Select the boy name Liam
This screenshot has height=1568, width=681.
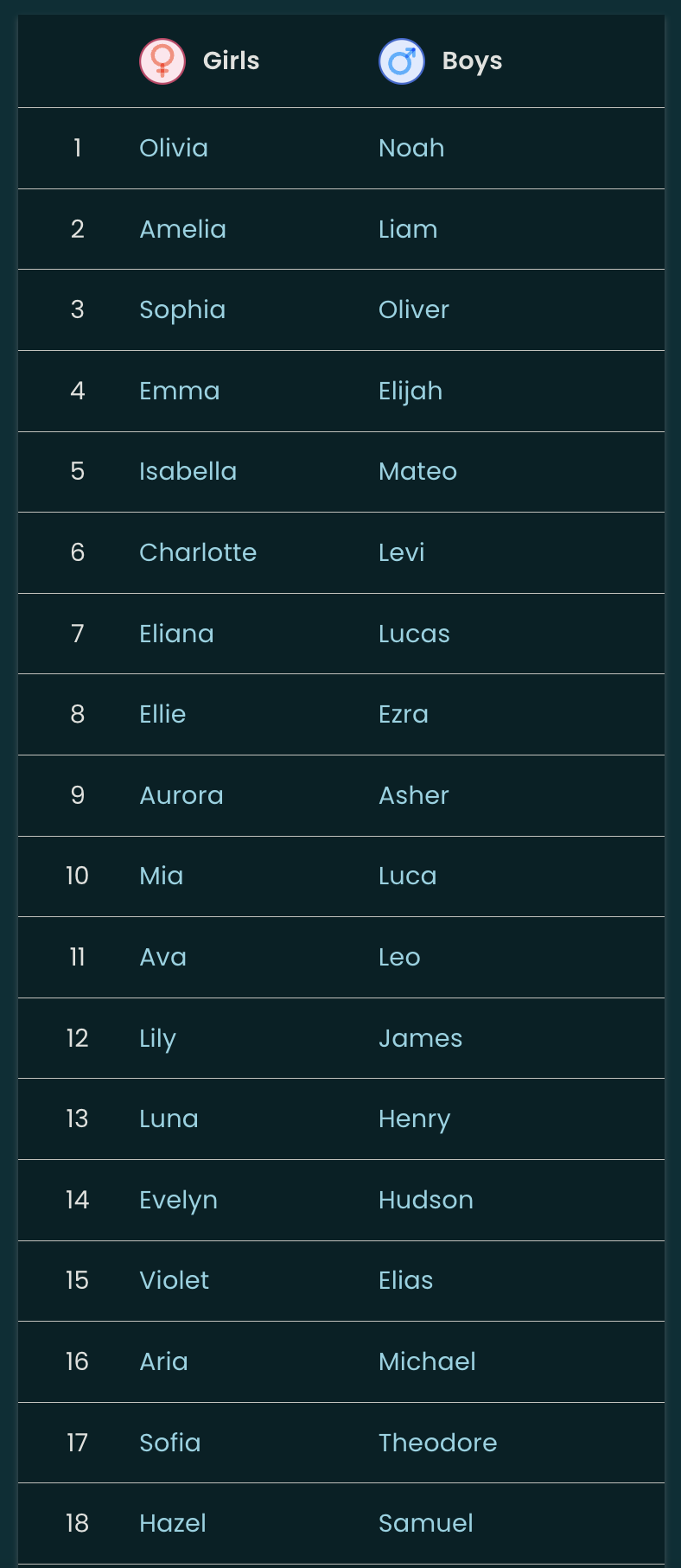coord(408,229)
